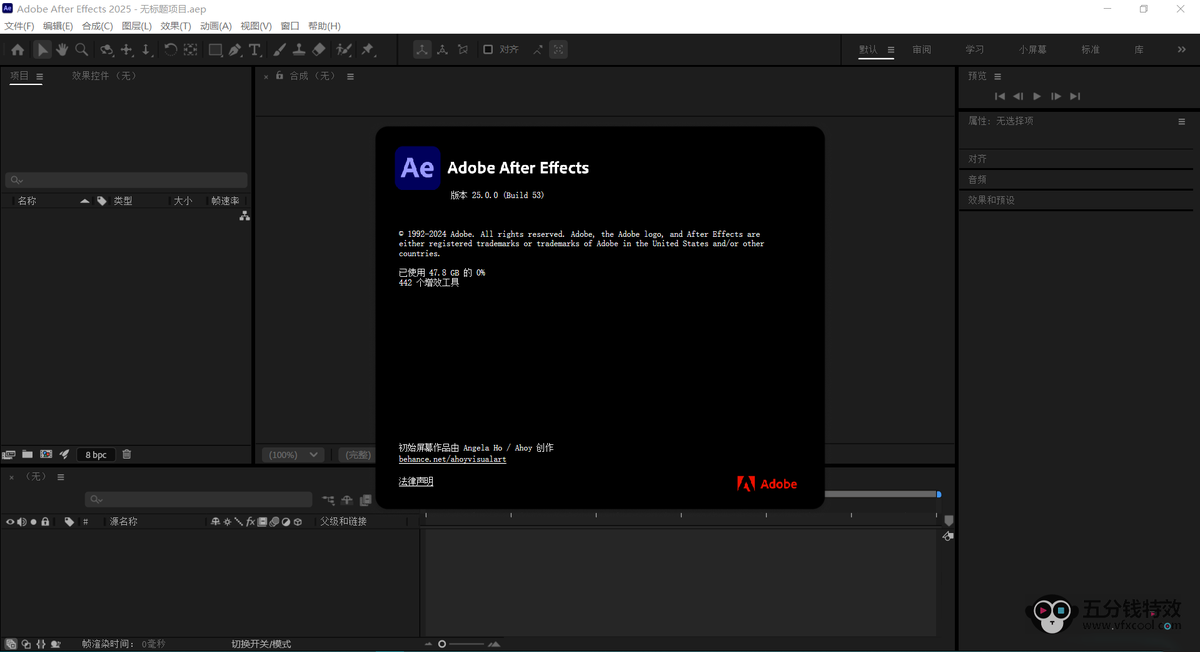Screen dimensions: 1200x652
Task: Select the Roto Brush tool
Action: click(344, 49)
